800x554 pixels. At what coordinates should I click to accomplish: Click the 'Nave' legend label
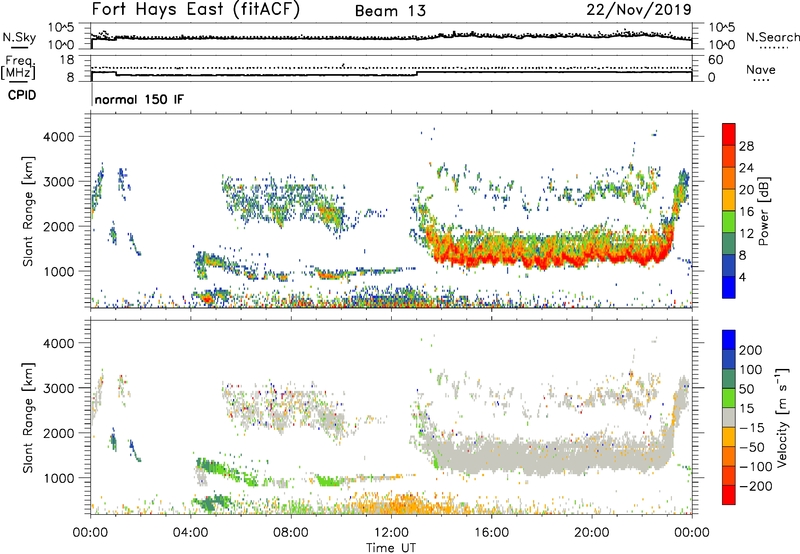coord(761,69)
